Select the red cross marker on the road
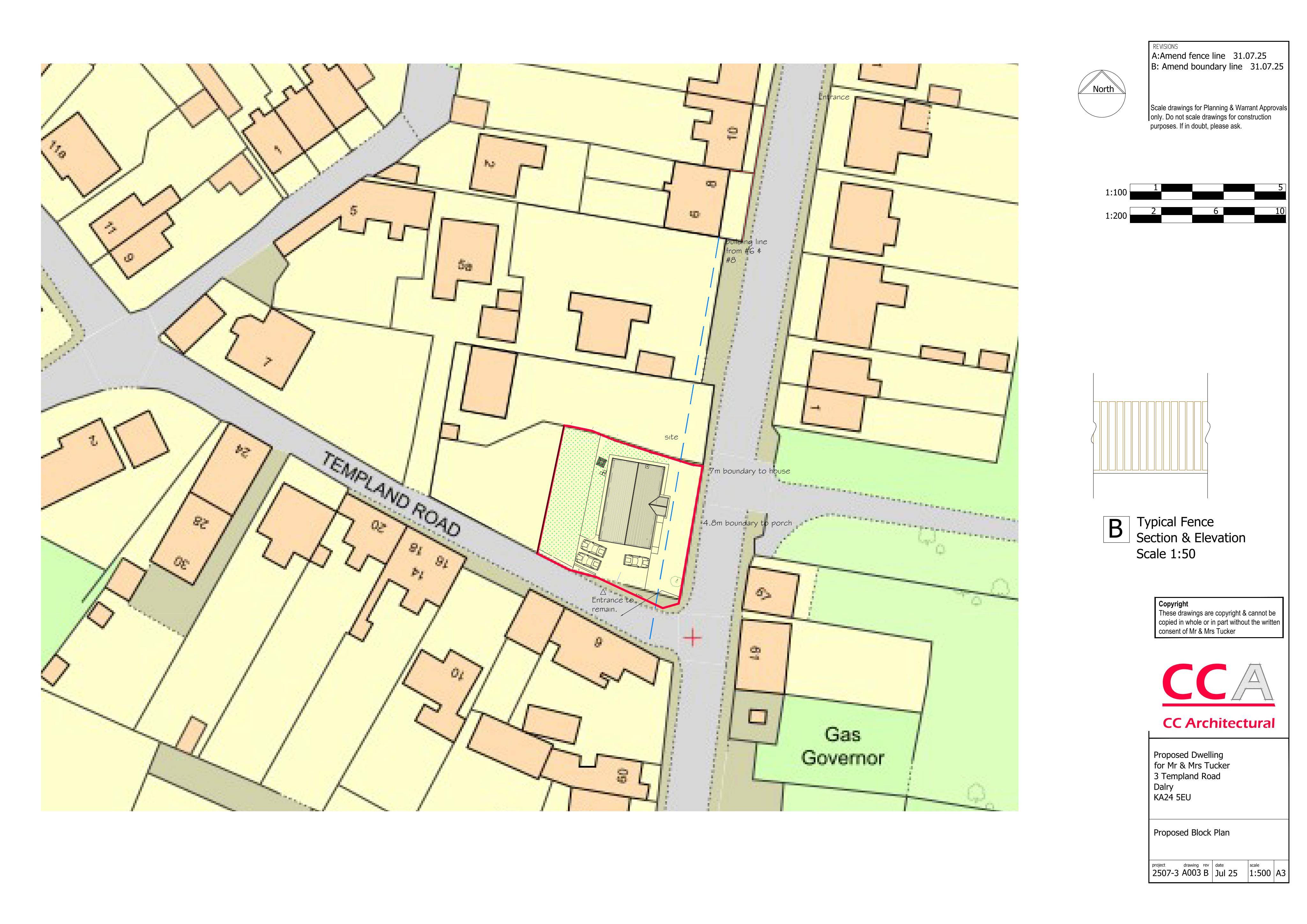This screenshot has height=924, width=1307. (x=692, y=637)
